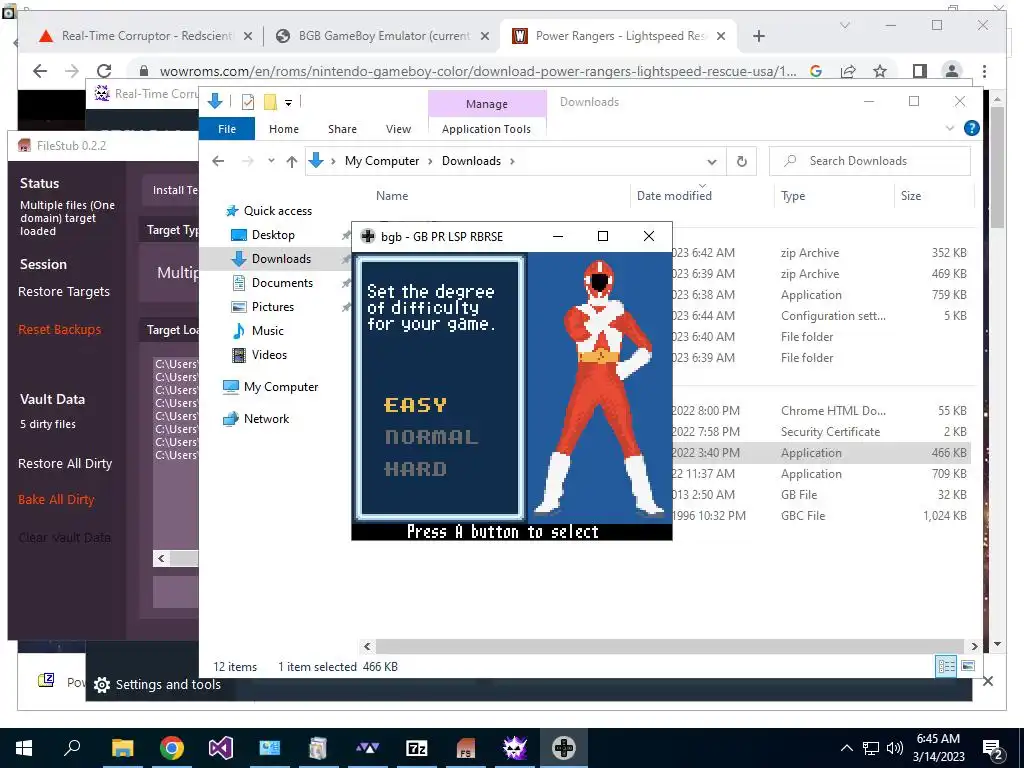Click Reset Backups in FileStub
Image resolution: width=1024 pixels, height=768 pixels.
pyautogui.click(x=59, y=329)
